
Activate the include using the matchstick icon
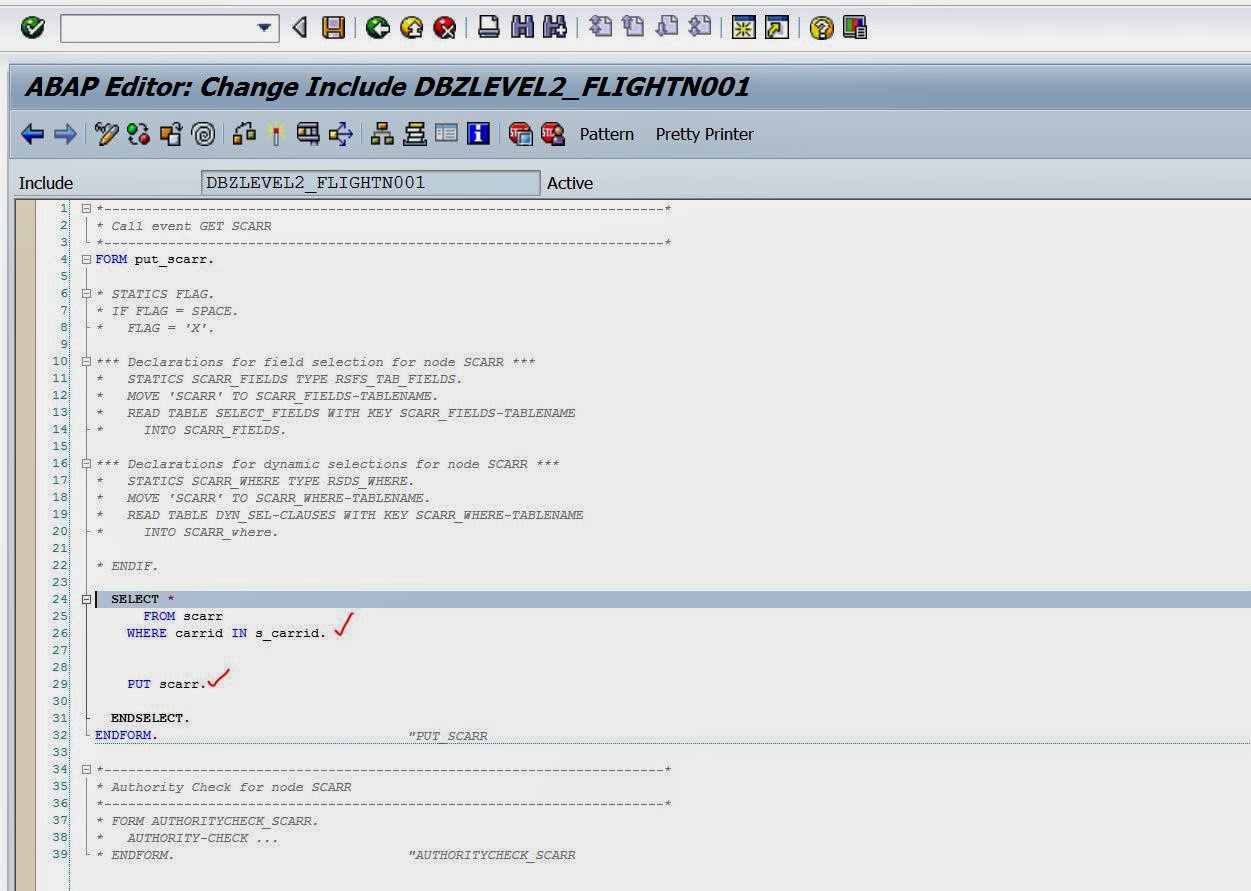point(276,134)
